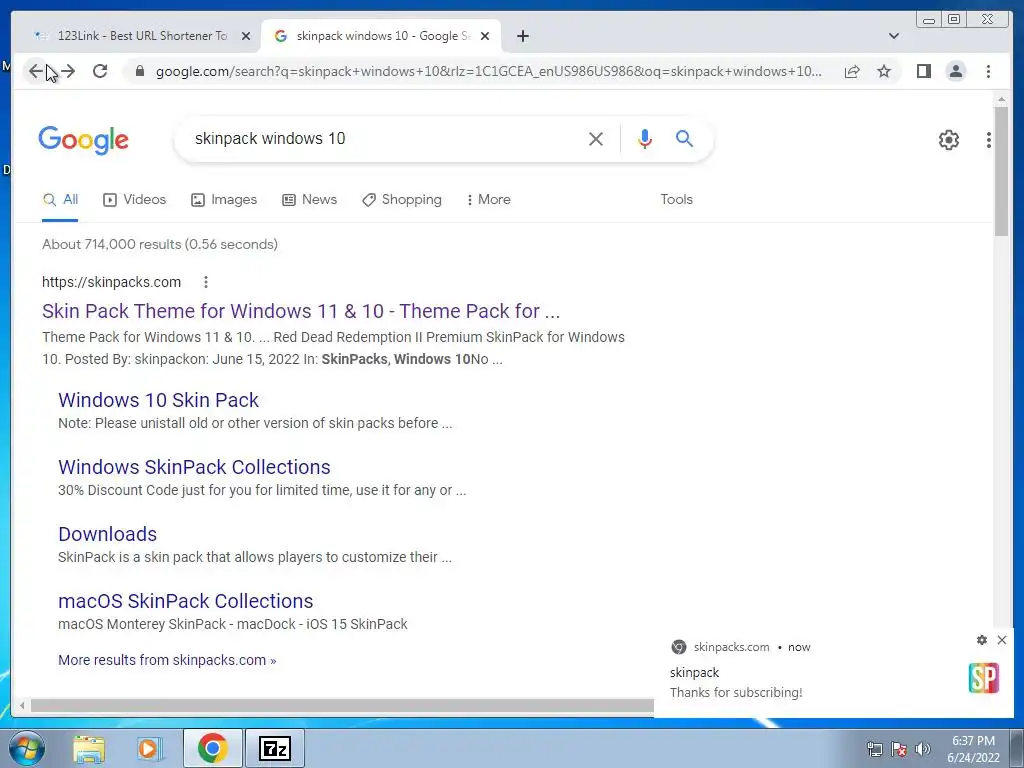
Task: Switch to the Shopping tab
Action: [x=402, y=200]
